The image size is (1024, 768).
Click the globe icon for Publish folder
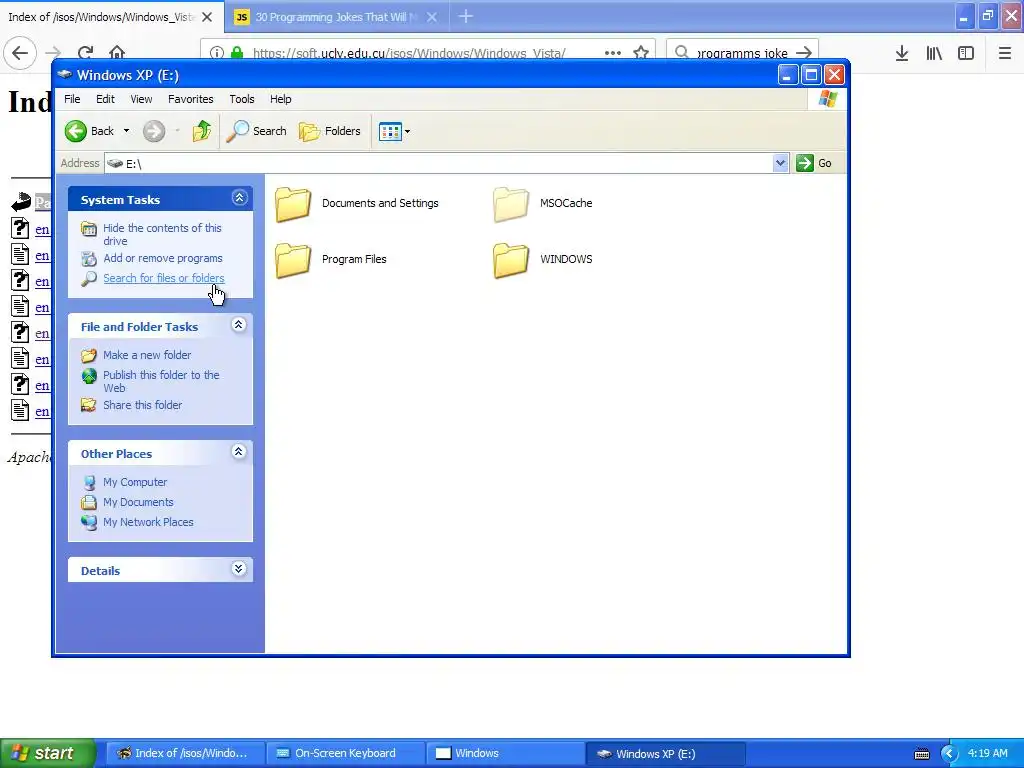89,376
